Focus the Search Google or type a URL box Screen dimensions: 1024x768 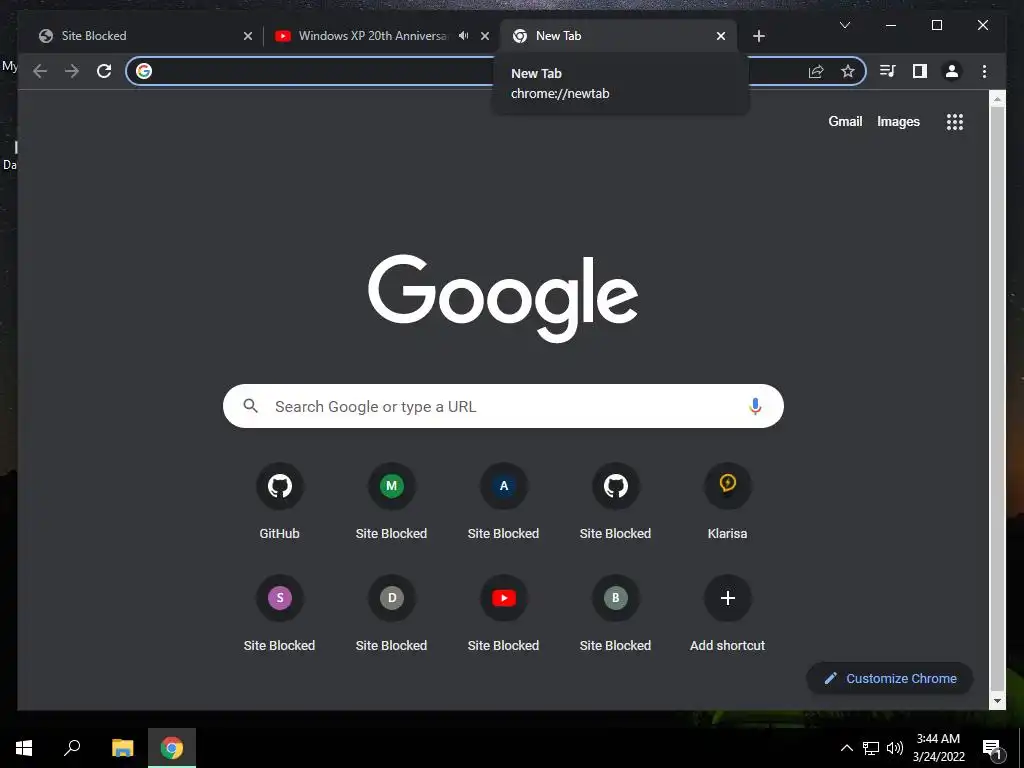[x=503, y=406]
